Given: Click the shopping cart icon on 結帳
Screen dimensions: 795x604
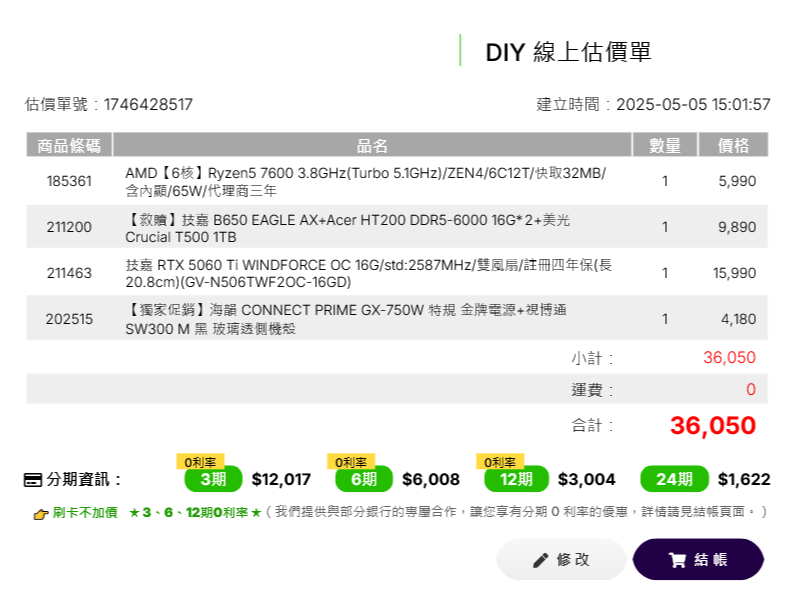Looking at the screenshot, I should 677,560.
